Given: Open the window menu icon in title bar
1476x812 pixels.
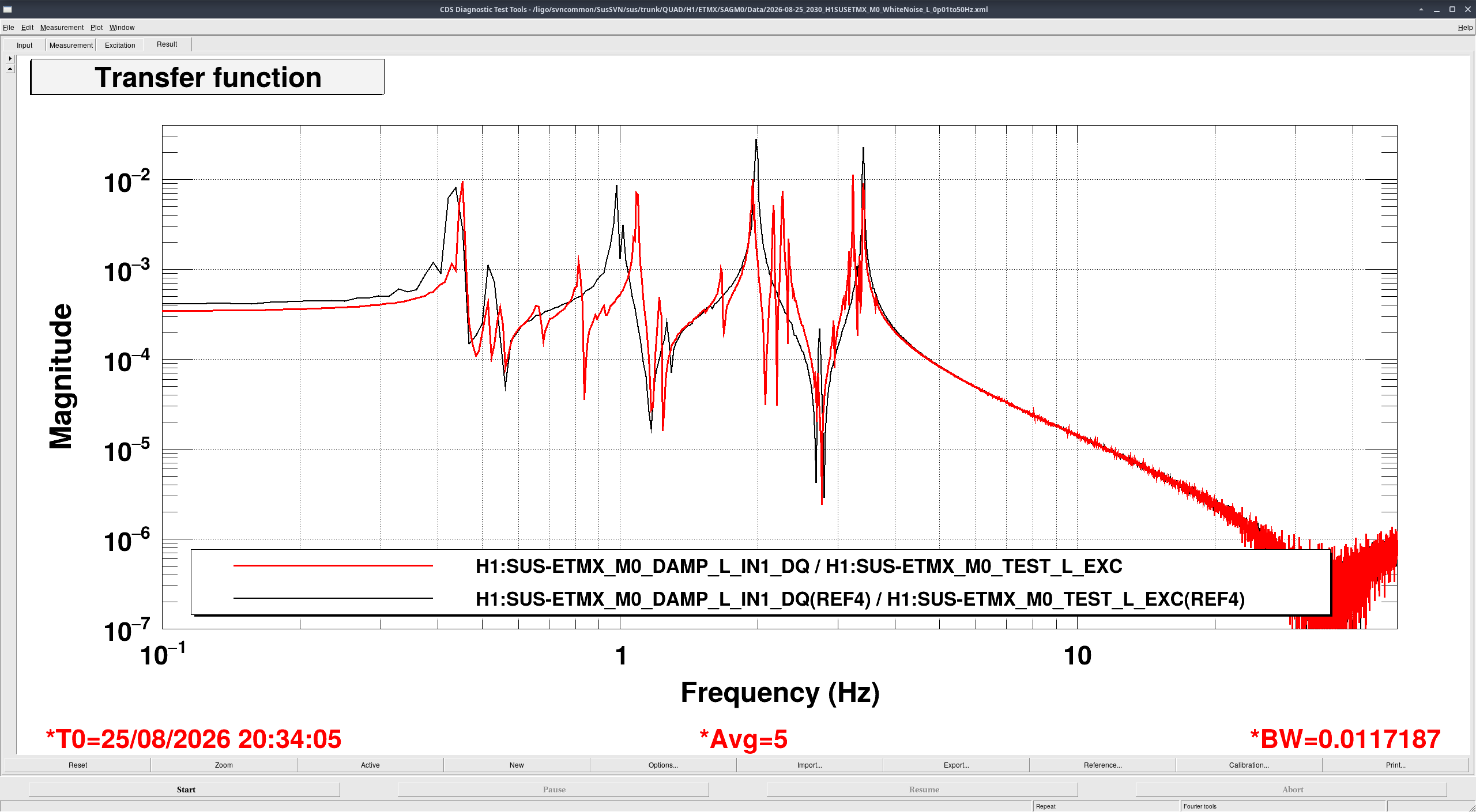Looking at the screenshot, I should 7,9.
